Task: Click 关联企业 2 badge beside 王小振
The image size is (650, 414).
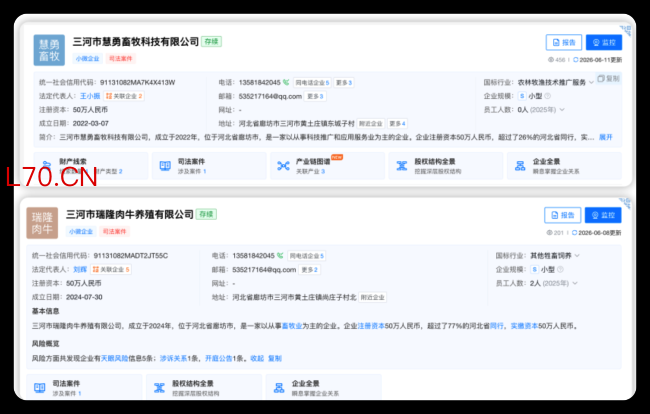Action: [124, 96]
